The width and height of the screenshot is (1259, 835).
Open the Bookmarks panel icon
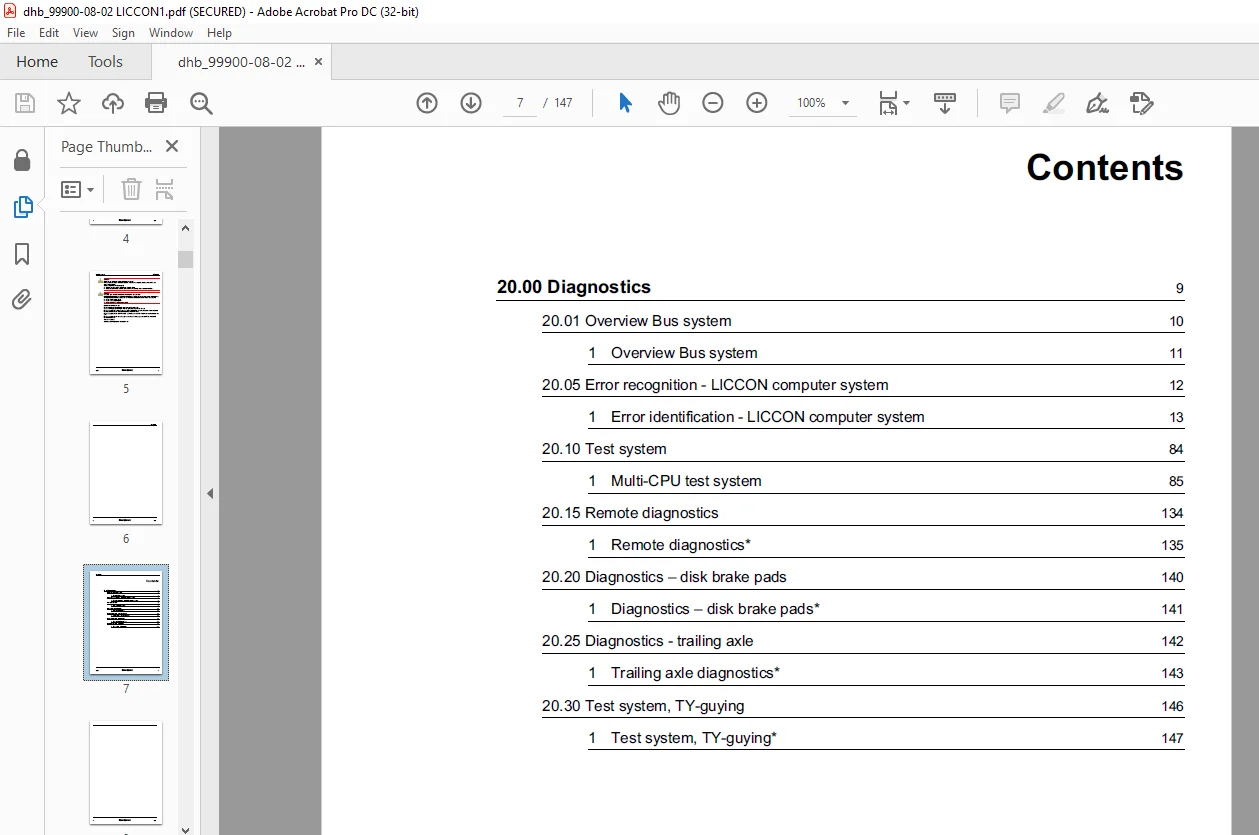point(22,254)
